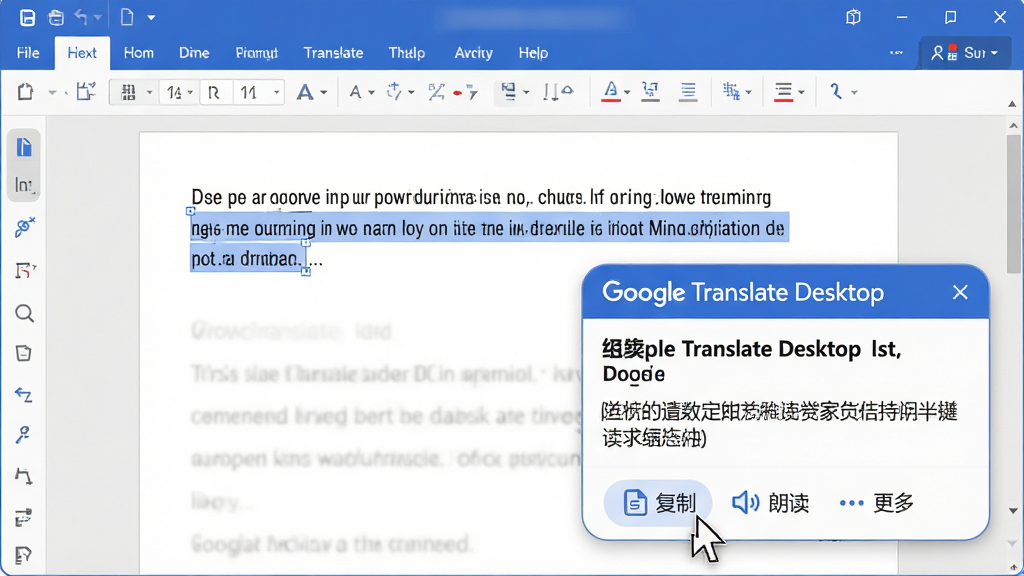Screen dimensions: 1024x576
Task: Close the Google Translate Desktop popup
Action: coord(959,292)
